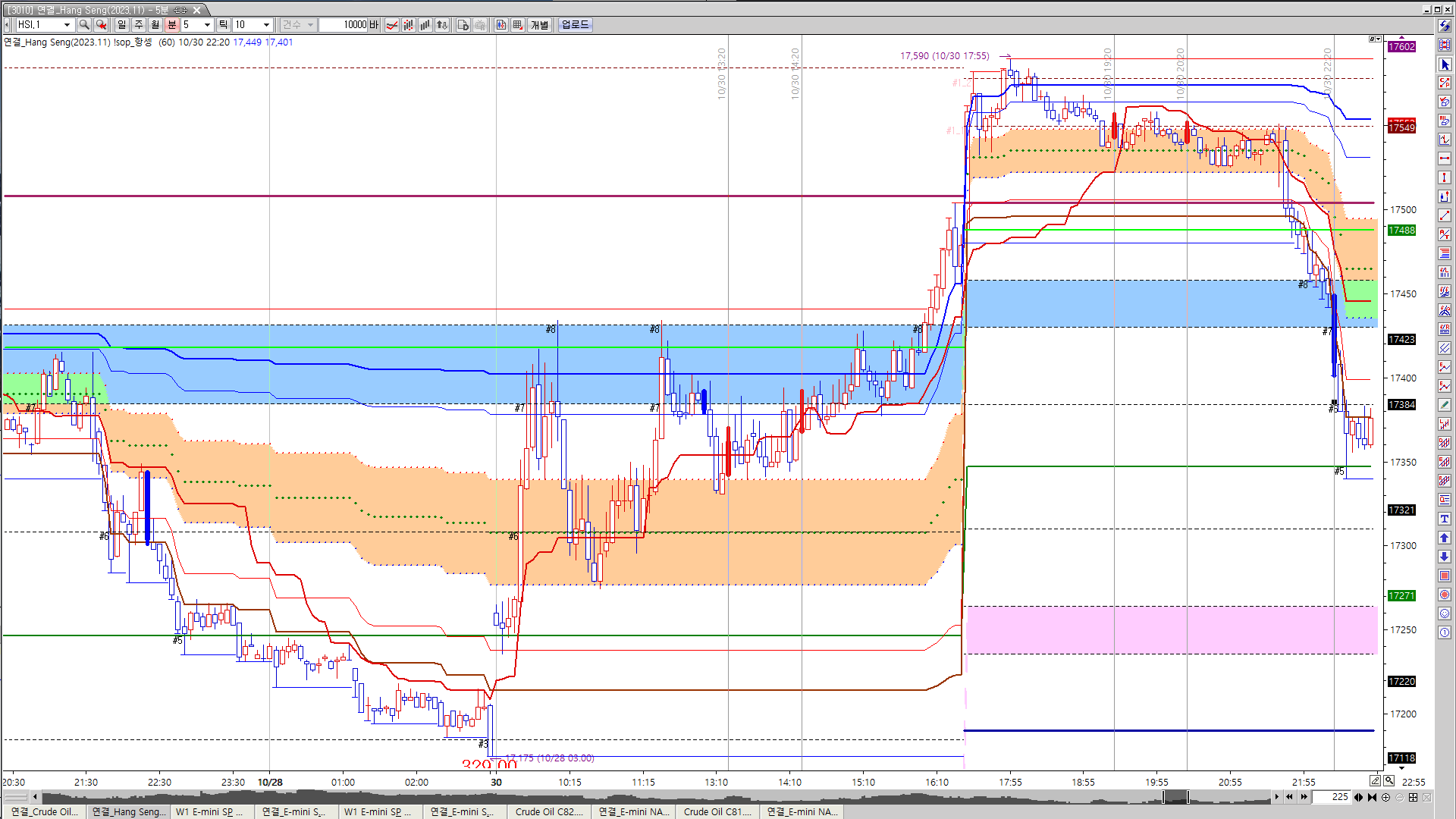Click the zoom in plus circle icon
The width and height of the screenshot is (1456, 819).
[1386, 797]
